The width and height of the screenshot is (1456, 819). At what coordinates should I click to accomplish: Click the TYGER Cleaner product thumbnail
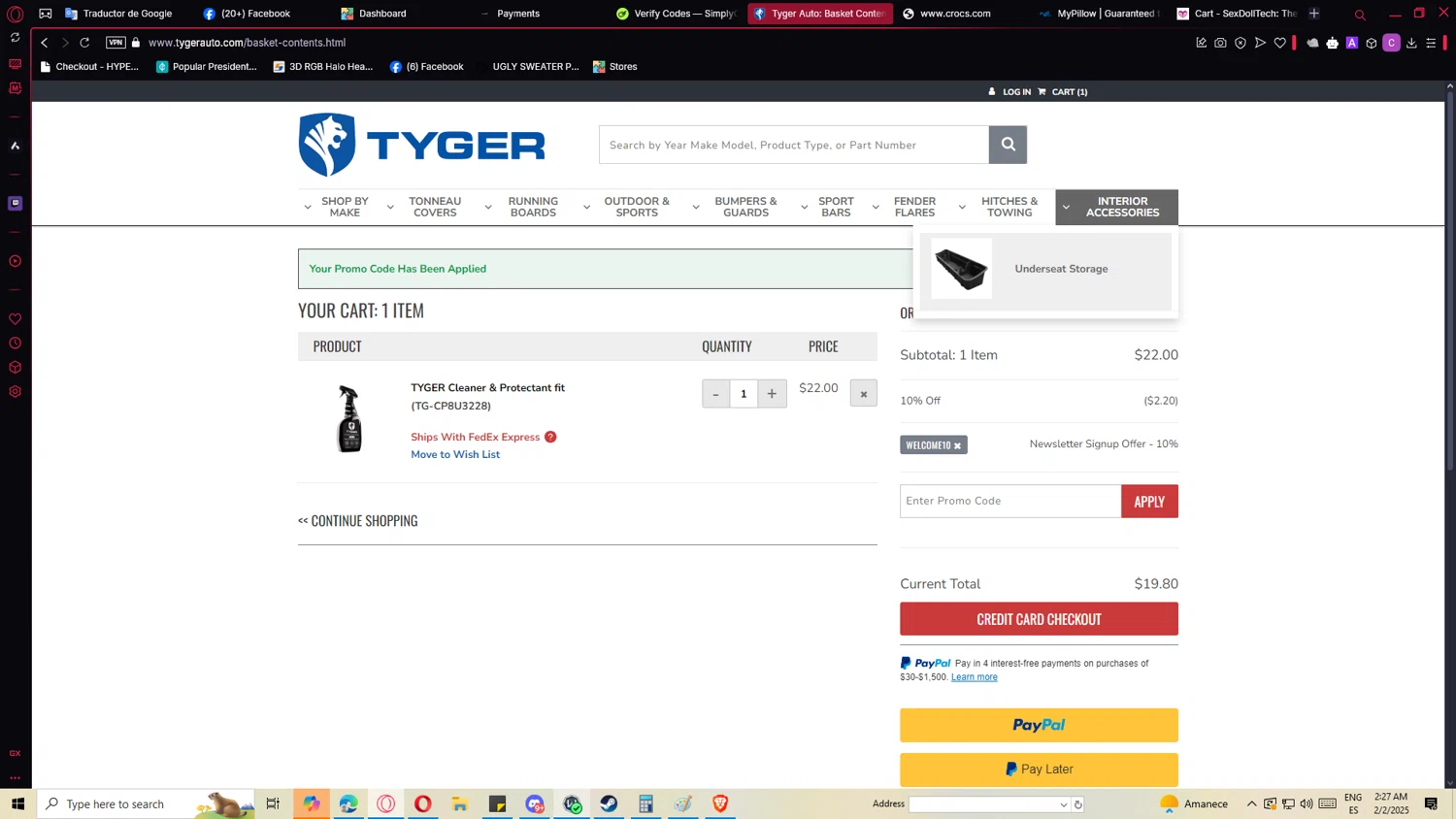349,418
